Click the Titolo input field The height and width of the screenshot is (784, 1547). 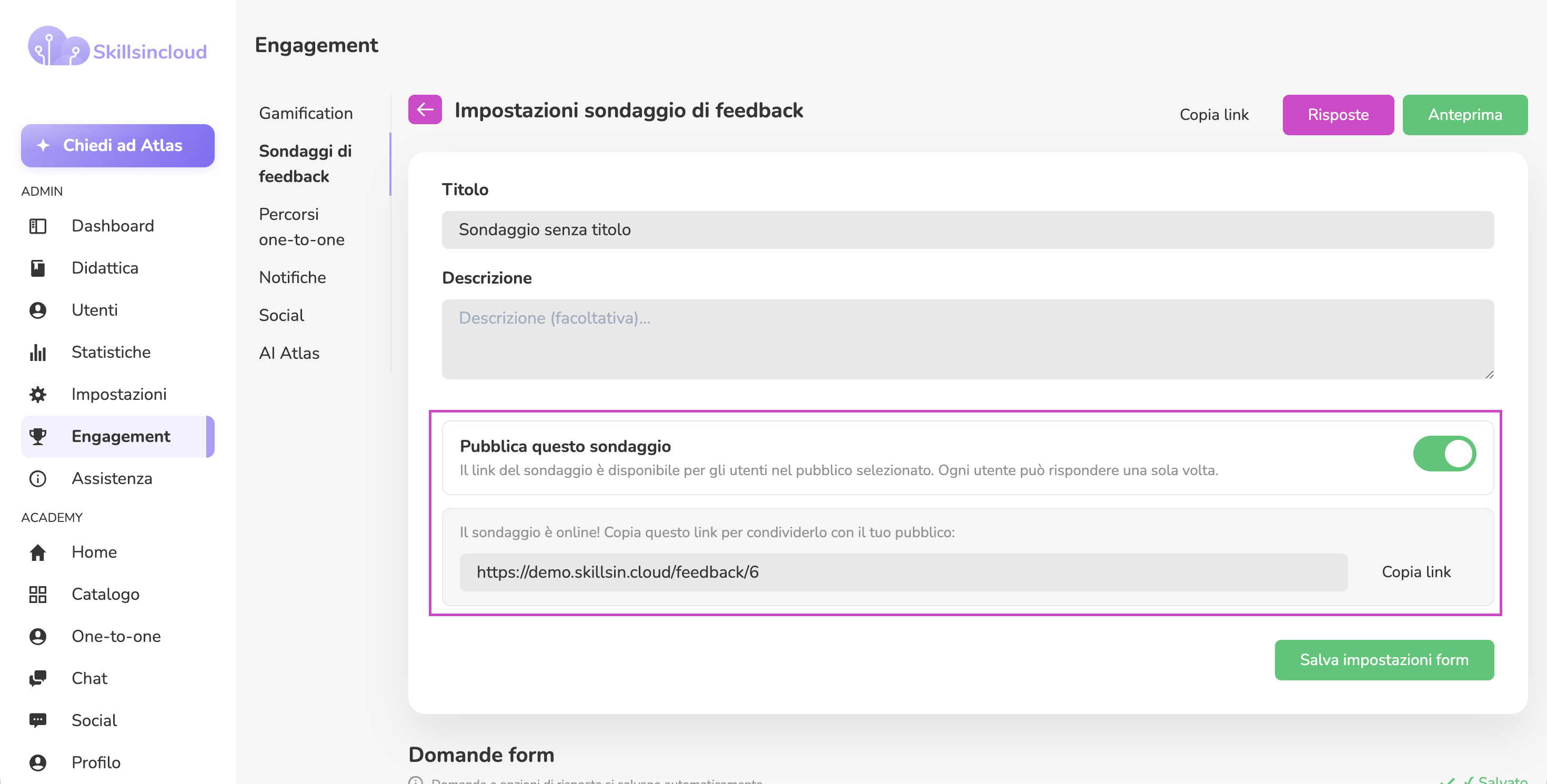coord(968,230)
